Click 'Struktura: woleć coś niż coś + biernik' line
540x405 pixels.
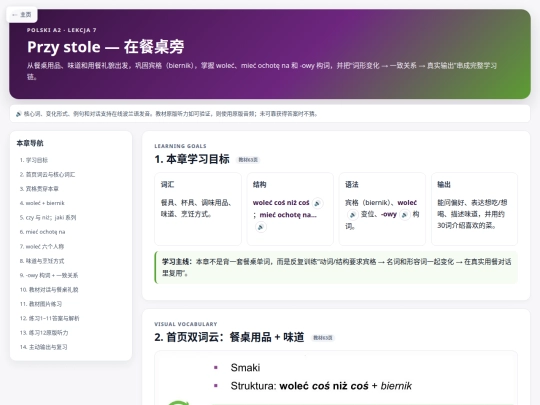pos(321,386)
